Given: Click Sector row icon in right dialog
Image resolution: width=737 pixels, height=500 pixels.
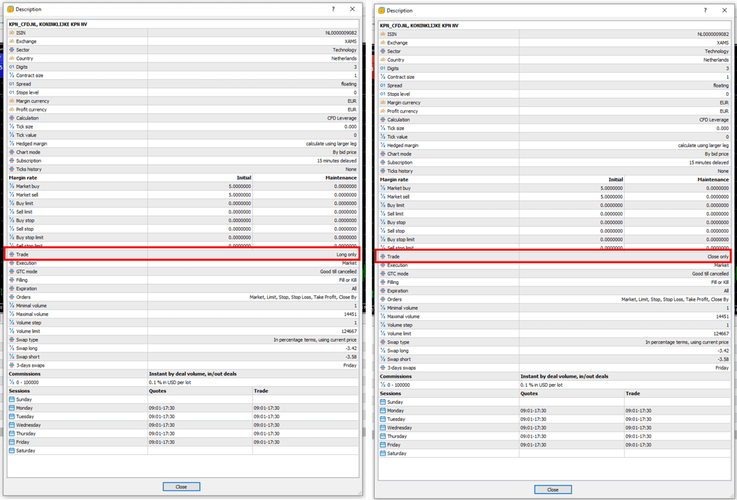Looking at the screenshot, I should click(383, 51).
